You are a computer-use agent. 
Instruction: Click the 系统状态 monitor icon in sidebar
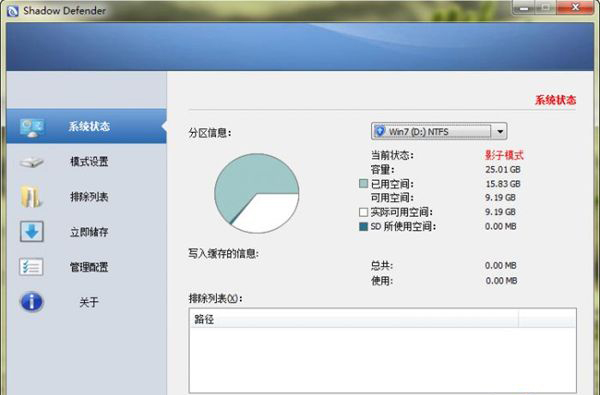tap(32, 127)
